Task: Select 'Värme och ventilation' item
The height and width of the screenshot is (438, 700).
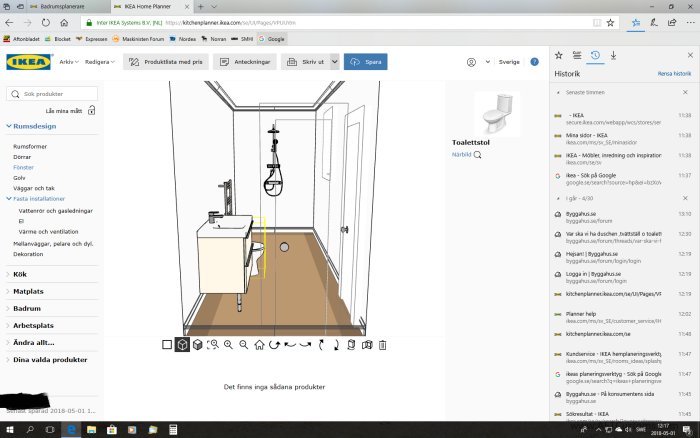Action: tap(48, 232)
